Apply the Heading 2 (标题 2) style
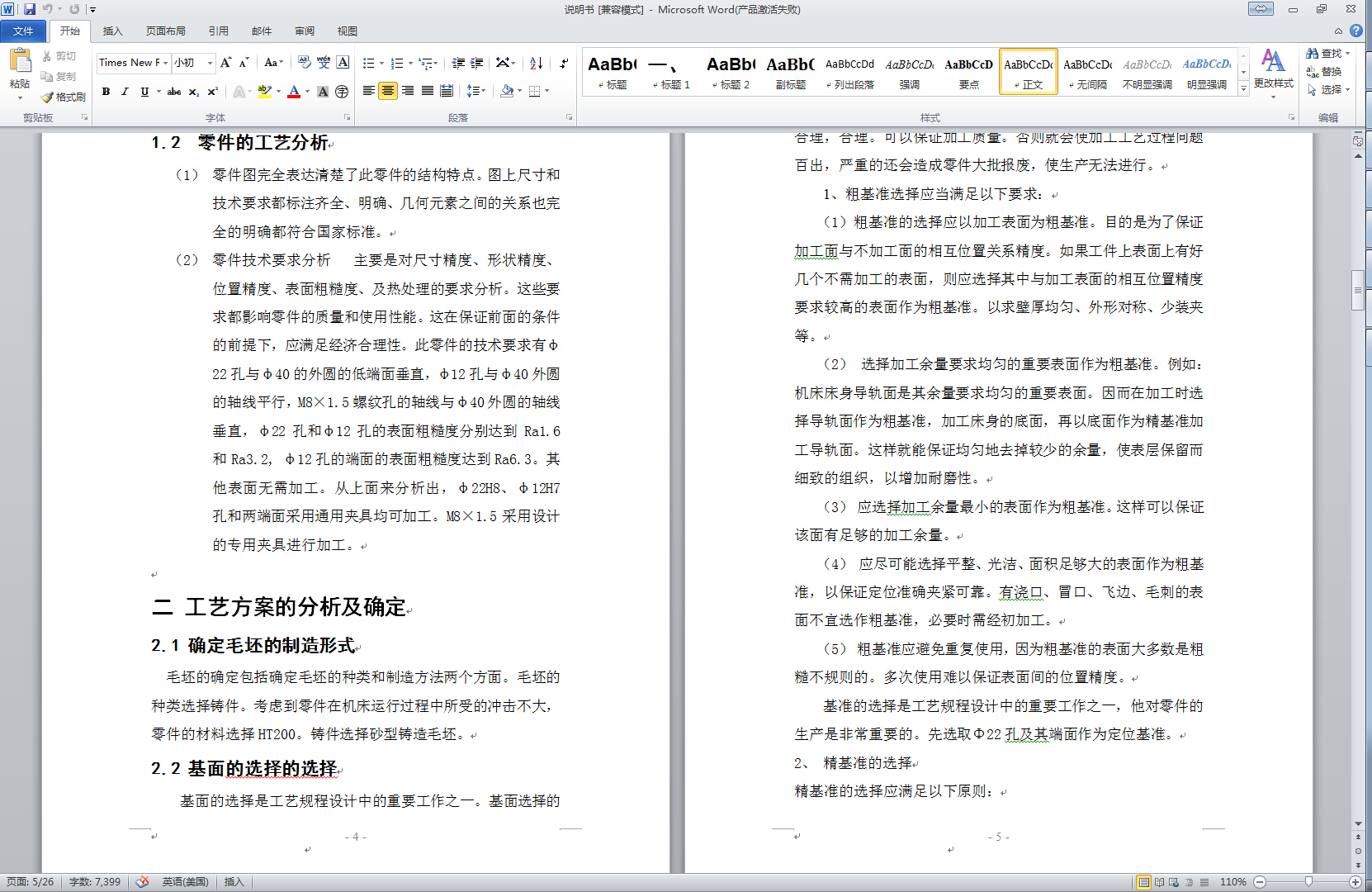 coord(731,72)
